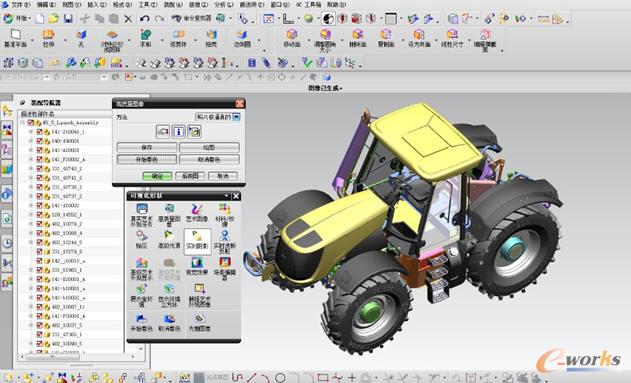Uncheck the MX_5_Launch_Assembly root checkbox
This screenshot has width=631, height=383.
31,122
